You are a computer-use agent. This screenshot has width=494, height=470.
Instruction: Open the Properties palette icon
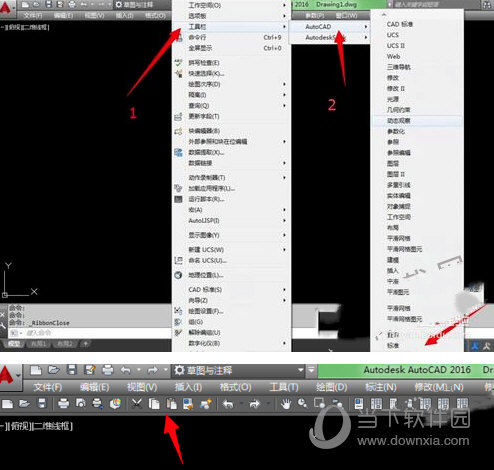pyautogui.click(x=359, y=404)
